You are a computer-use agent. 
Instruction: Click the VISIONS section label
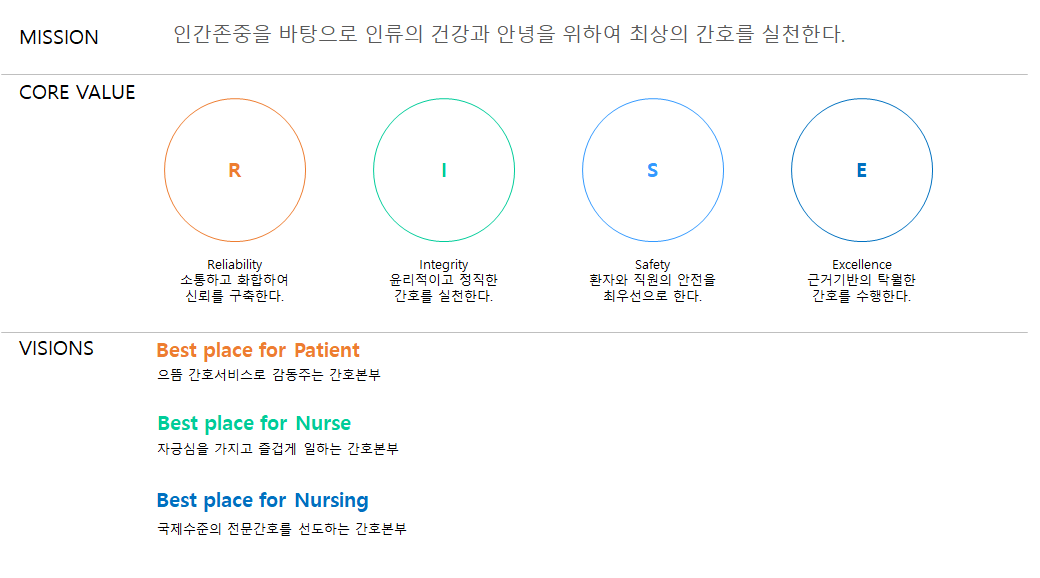coord(56,348)
